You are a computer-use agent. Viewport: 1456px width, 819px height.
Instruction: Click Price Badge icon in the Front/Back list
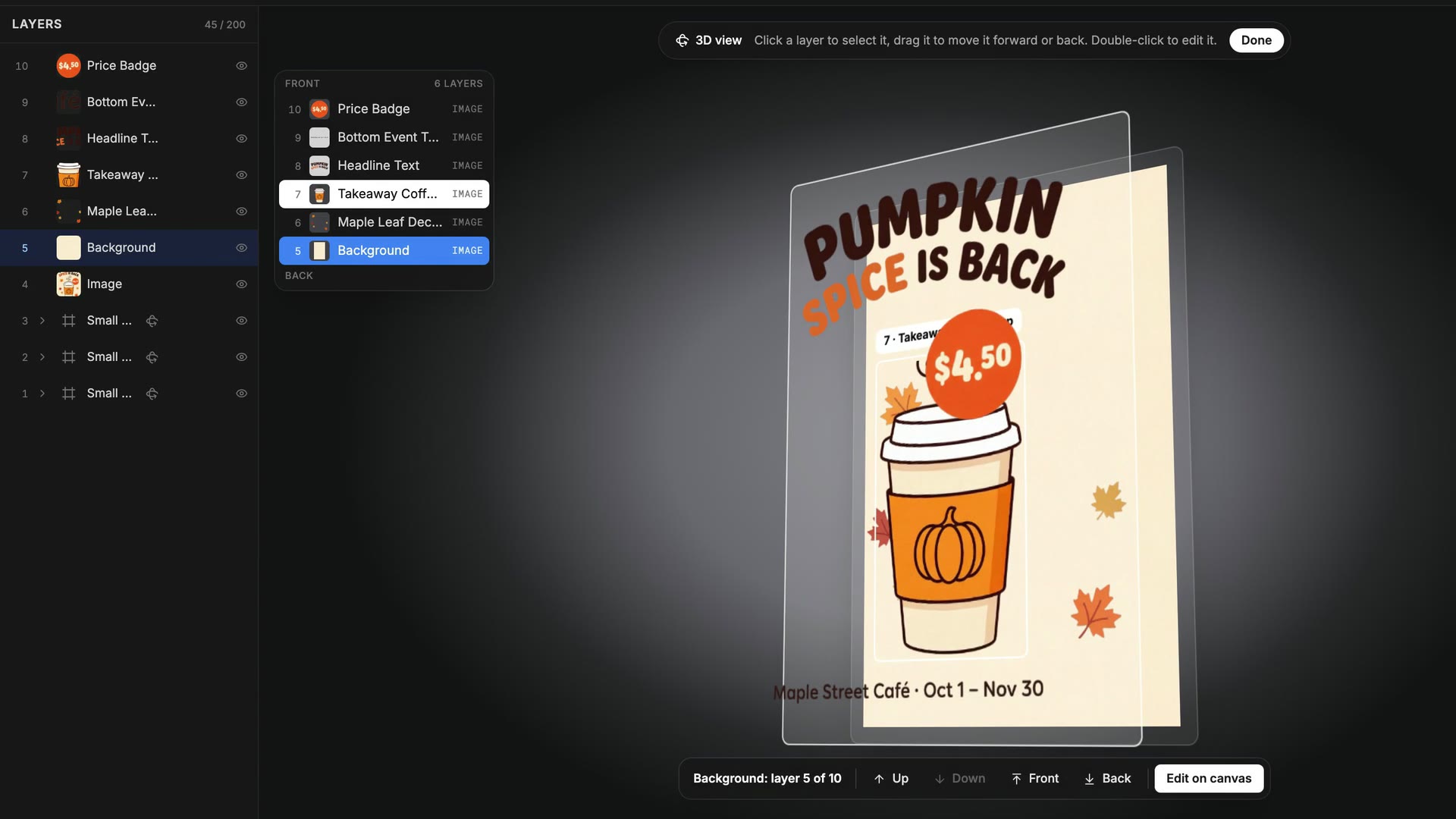319,109
